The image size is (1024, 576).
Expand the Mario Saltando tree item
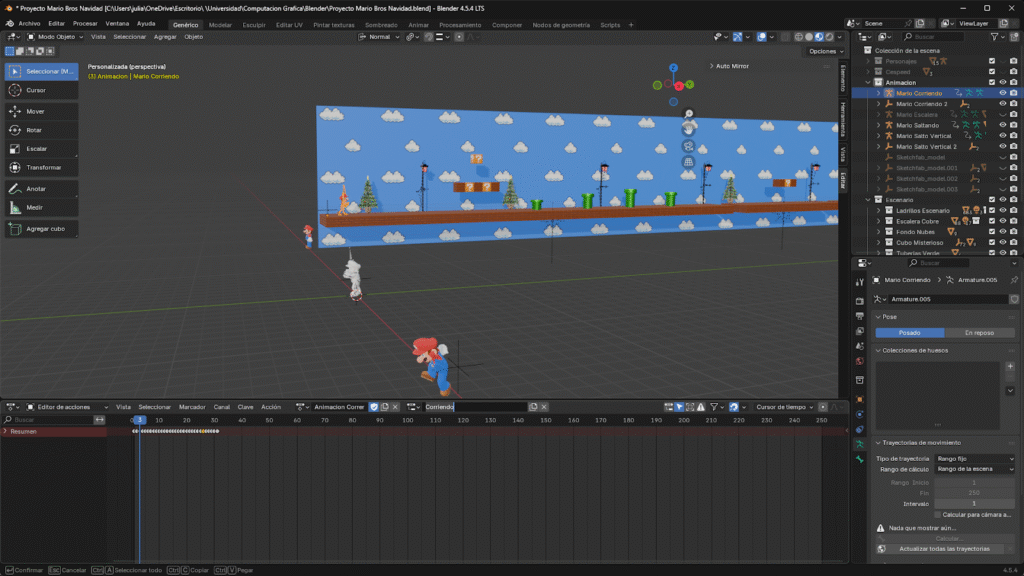879,125
